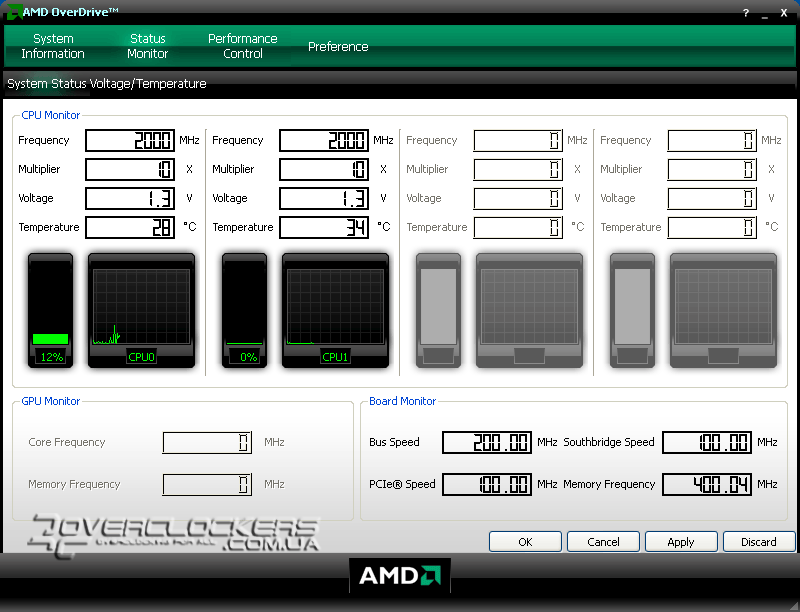
Task: Click the AMD OverDrive title bar logo
Action: (x=13, y=12)
